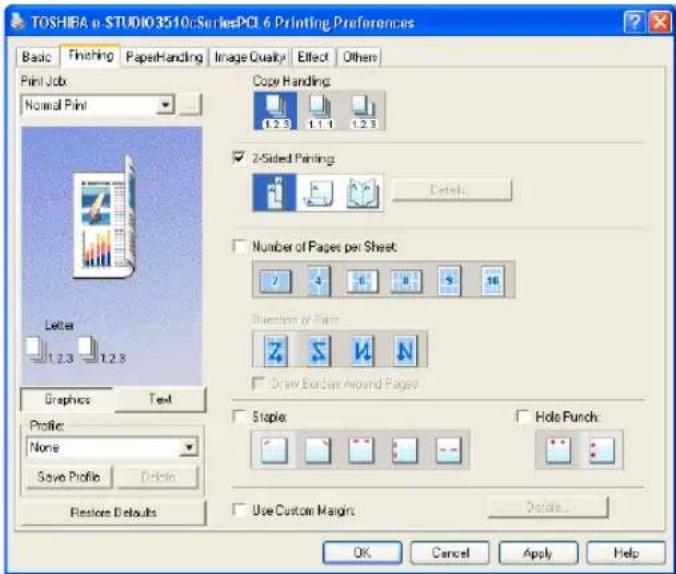Viewport: 676px width, 574px height.
Task: Choose short-edge tablet 2-sided printing icon
Action: [x=318, y=192]
